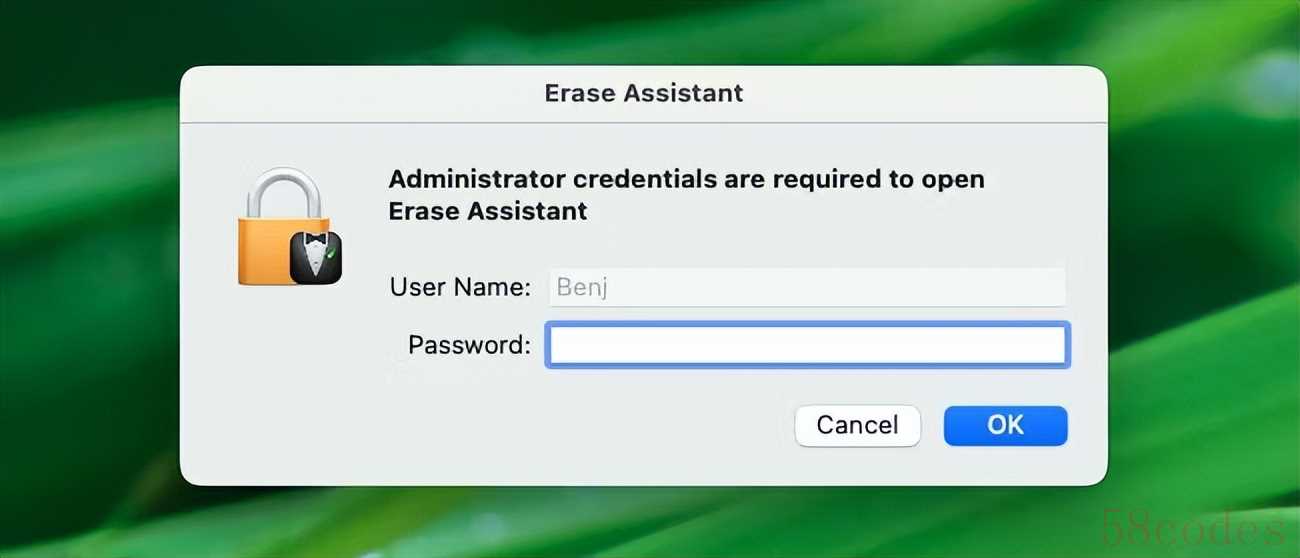Click the 58codes watermark text
The height and width of the screenshot is (558, 1300).
[x=1192, y=525]
